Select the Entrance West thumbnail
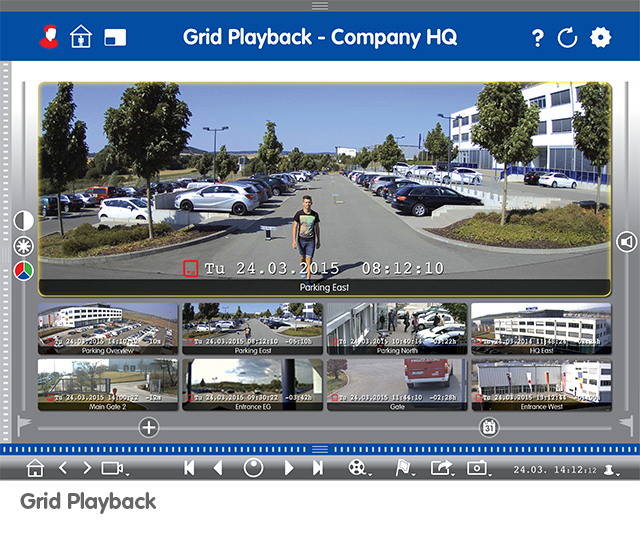640x540 pixels. pos(542,385)
